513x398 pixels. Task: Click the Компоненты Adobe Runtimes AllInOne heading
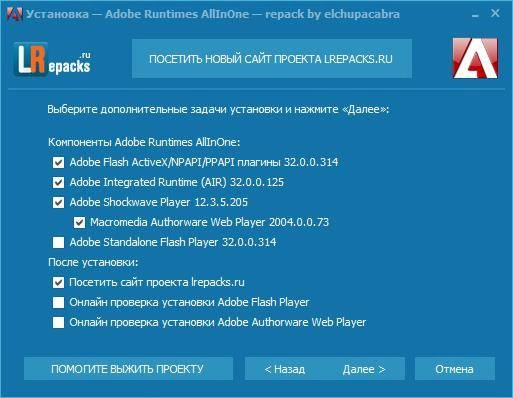pyautogui.click(x=144, y=142)
